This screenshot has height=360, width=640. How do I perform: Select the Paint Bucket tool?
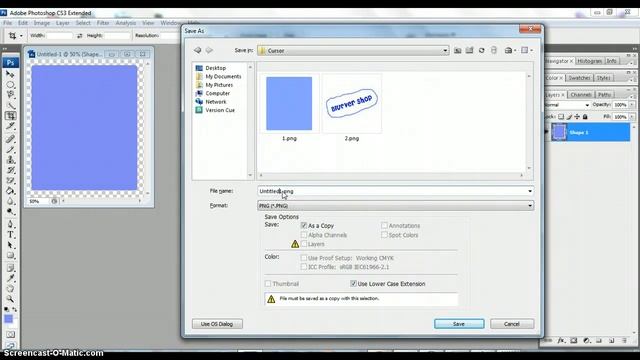(10, 191)
